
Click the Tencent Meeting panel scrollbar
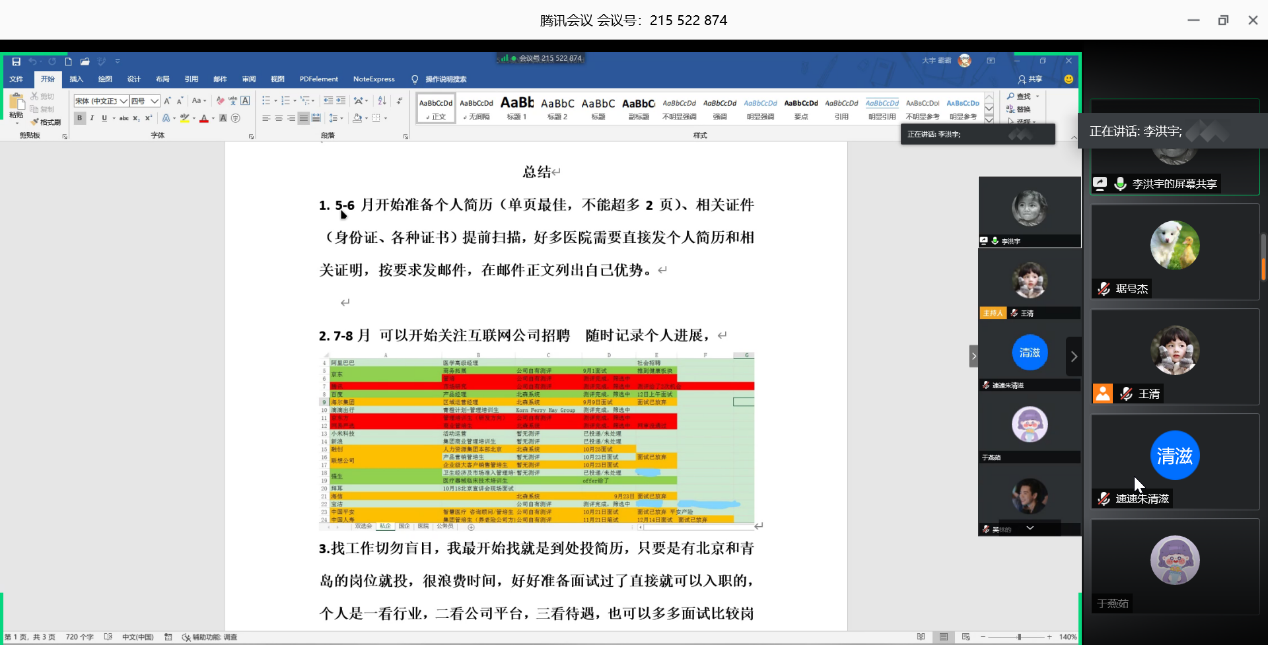coord(1264,259)
